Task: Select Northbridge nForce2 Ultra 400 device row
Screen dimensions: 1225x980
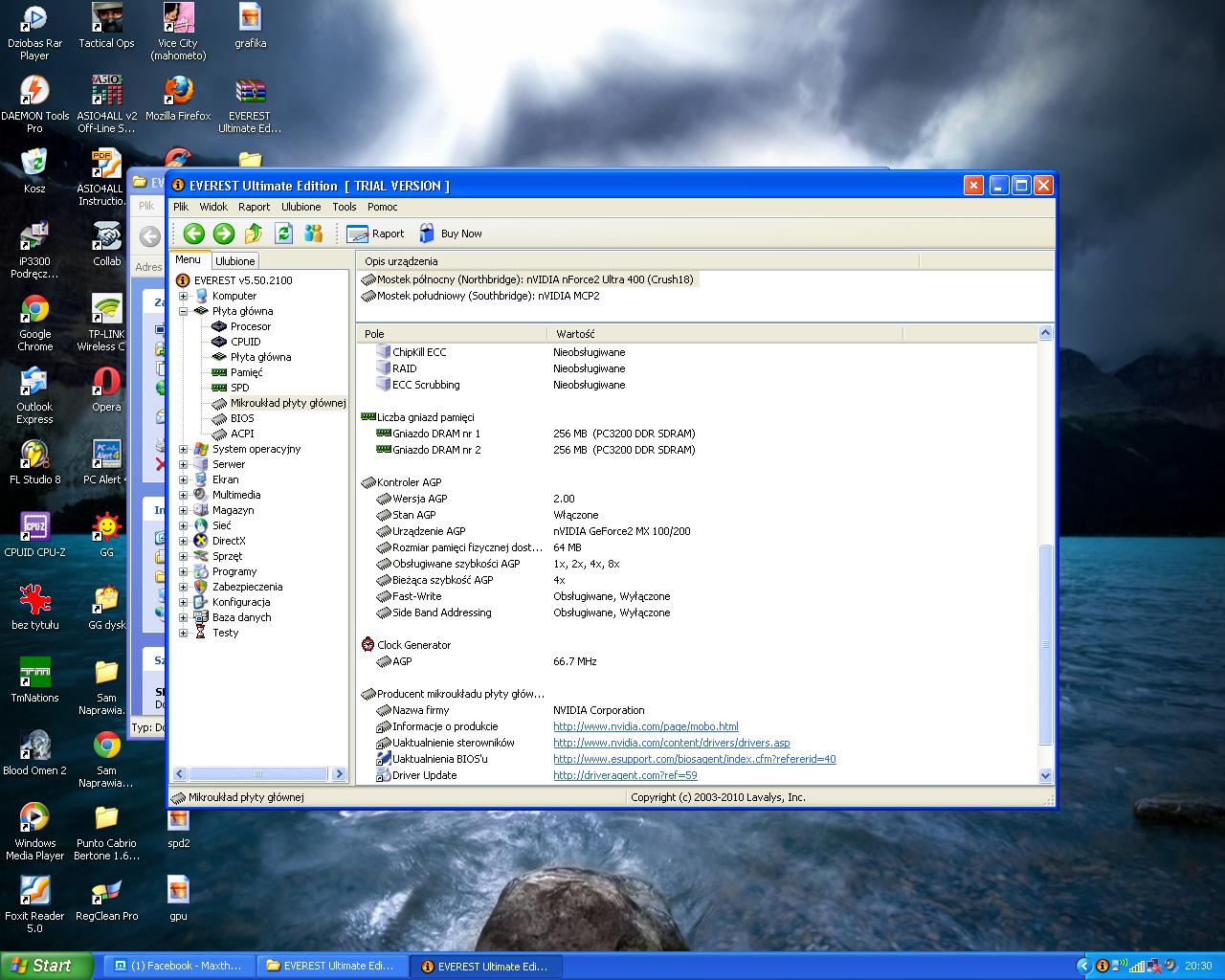Action: 534,279
